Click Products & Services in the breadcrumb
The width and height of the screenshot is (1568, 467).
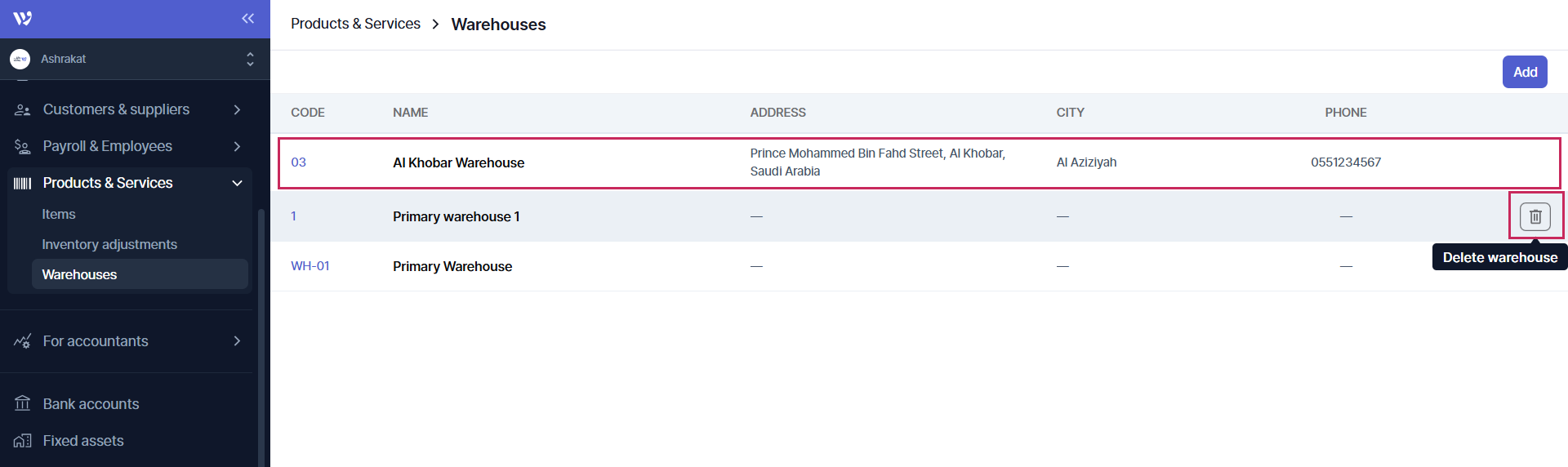click(355, 24)
